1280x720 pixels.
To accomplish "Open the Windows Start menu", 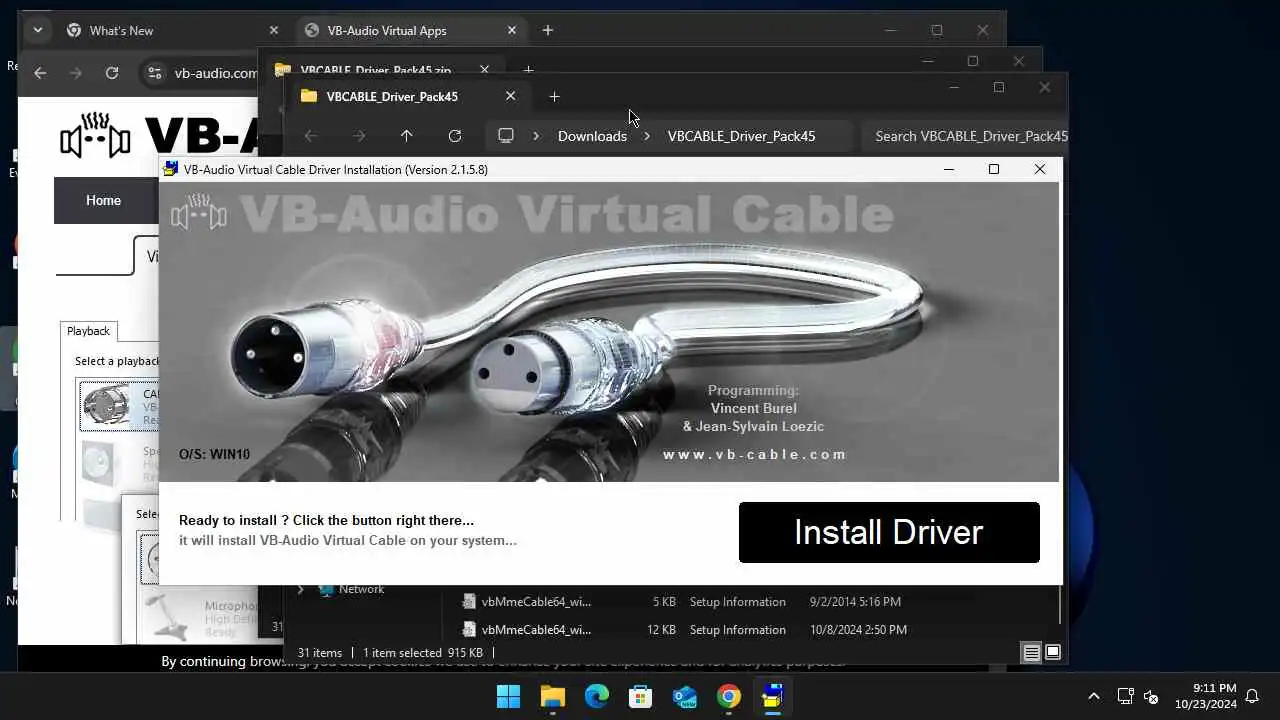I will [x=508, y=696].
